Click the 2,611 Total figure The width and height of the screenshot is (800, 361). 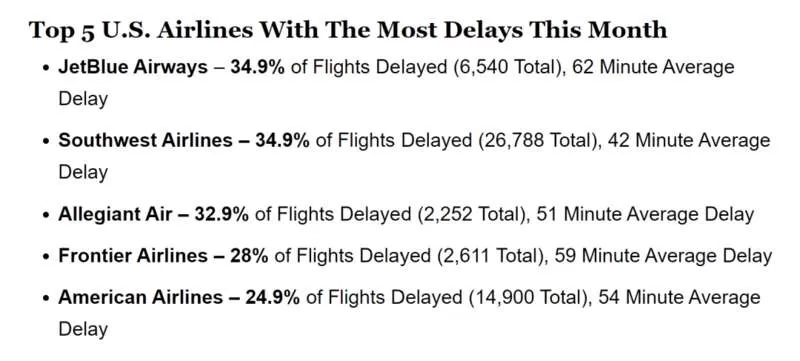click(492, 255)
